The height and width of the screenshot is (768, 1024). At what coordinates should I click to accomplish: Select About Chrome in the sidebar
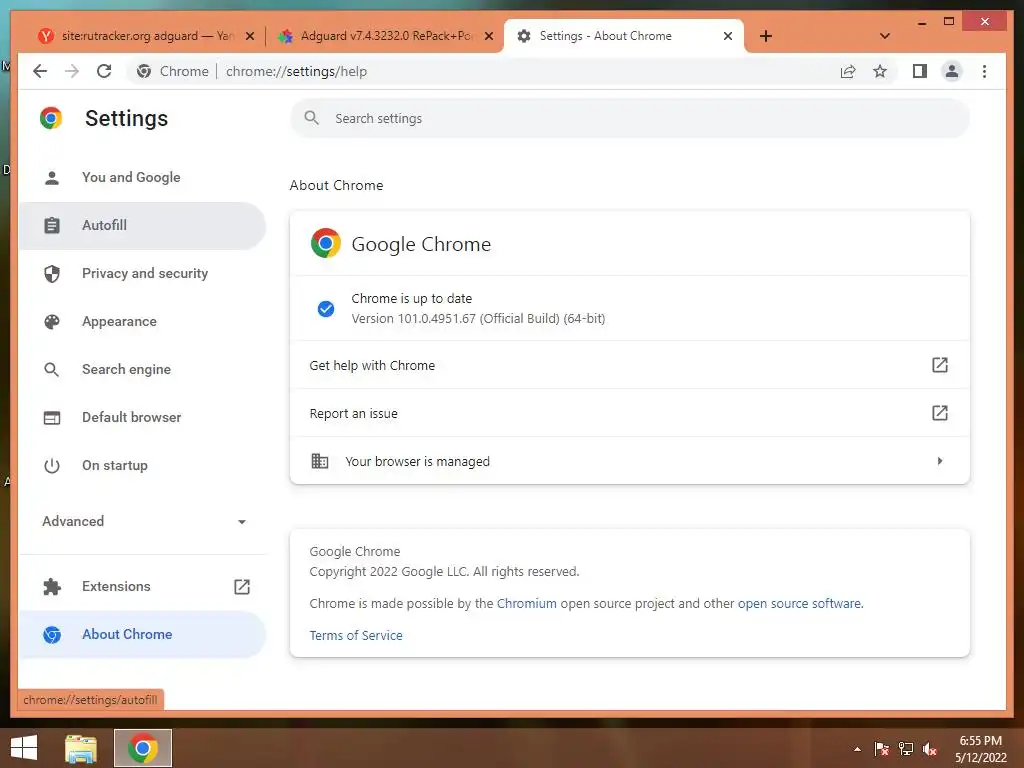tap(142, 634)
